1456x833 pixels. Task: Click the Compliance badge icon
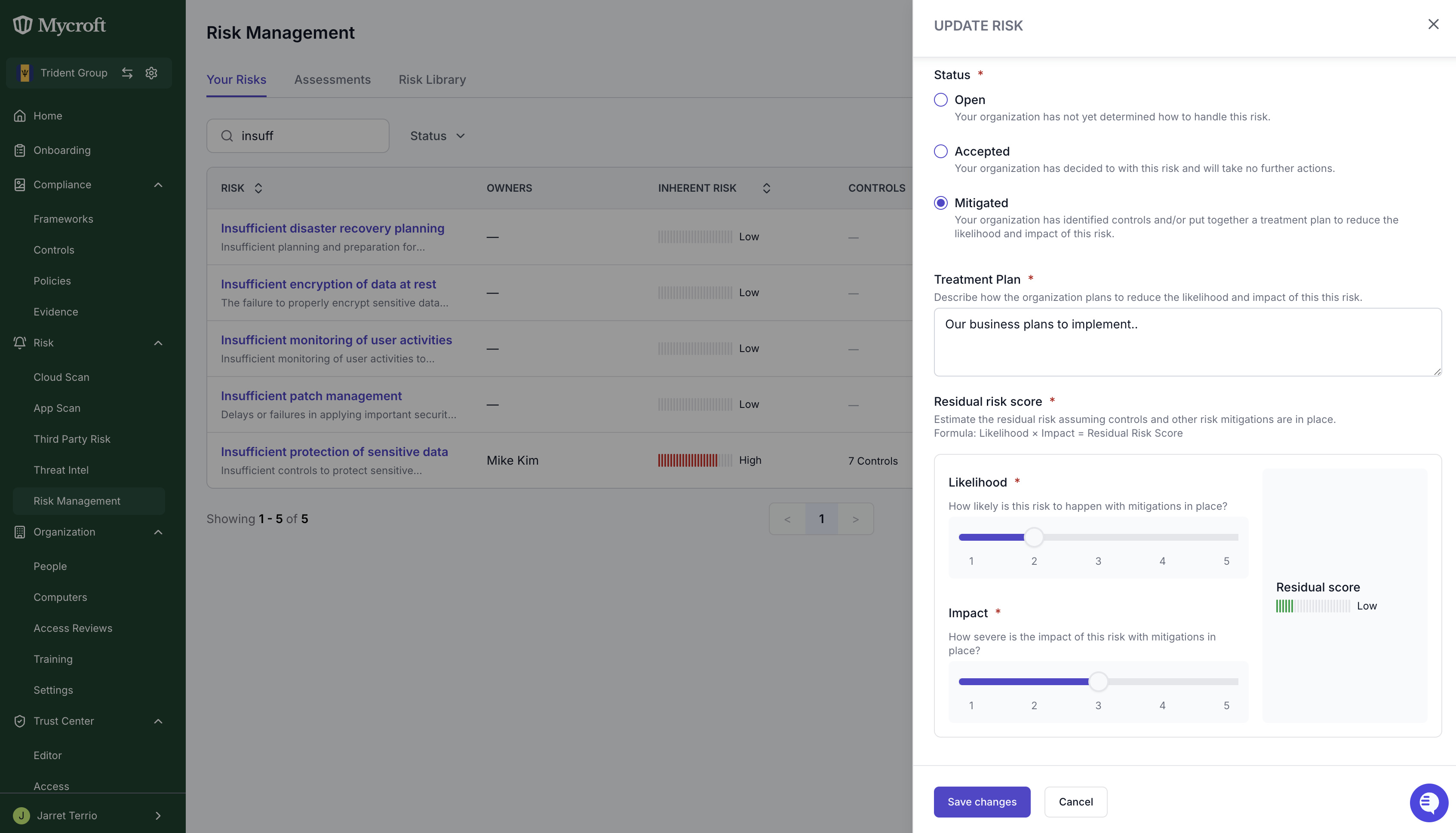tap(20, 184)
